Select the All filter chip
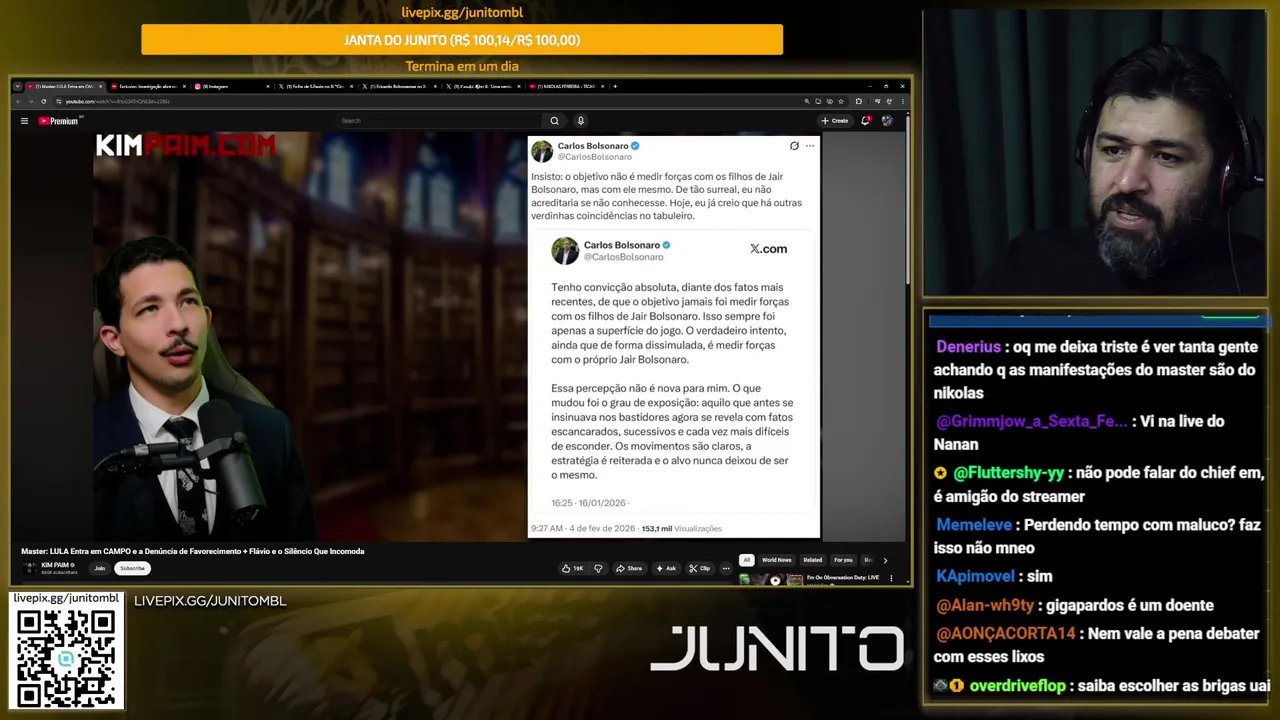The width and height of the screenshot is (1280, 720). [746, 560]
